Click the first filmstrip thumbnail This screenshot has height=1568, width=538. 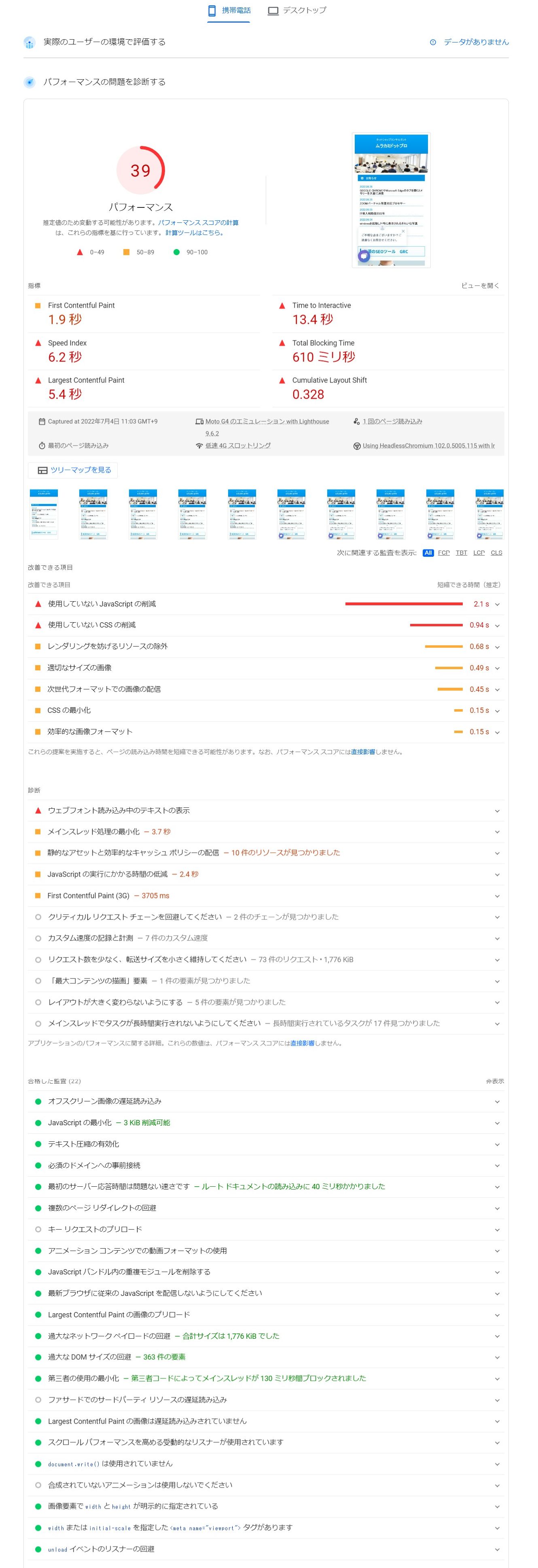point(44,514)
